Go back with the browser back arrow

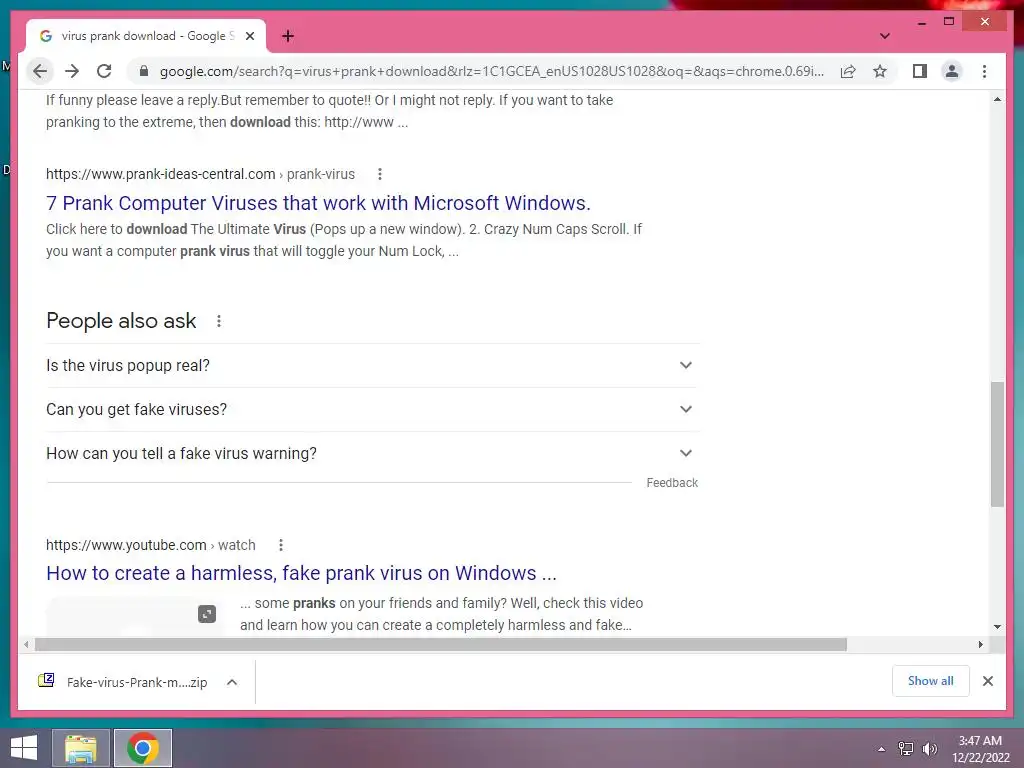click(40, 71)
